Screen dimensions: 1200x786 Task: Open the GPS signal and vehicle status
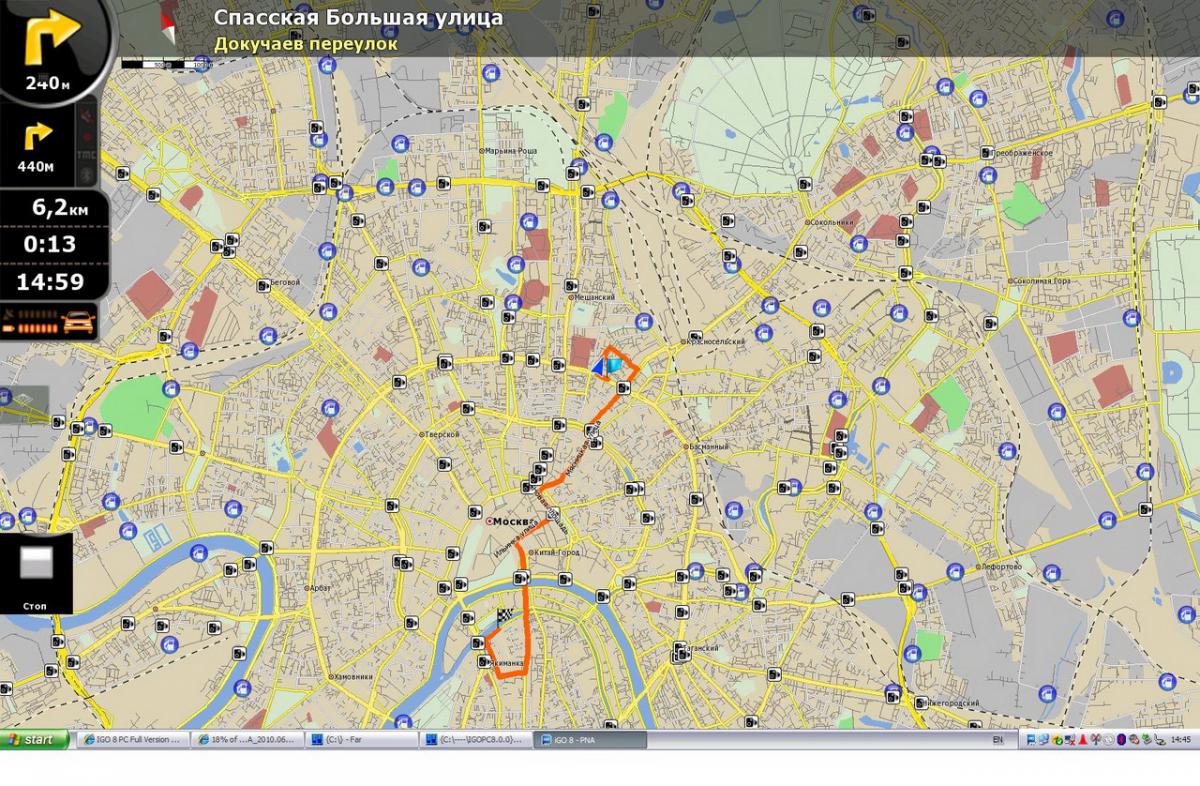coord(48,322)
